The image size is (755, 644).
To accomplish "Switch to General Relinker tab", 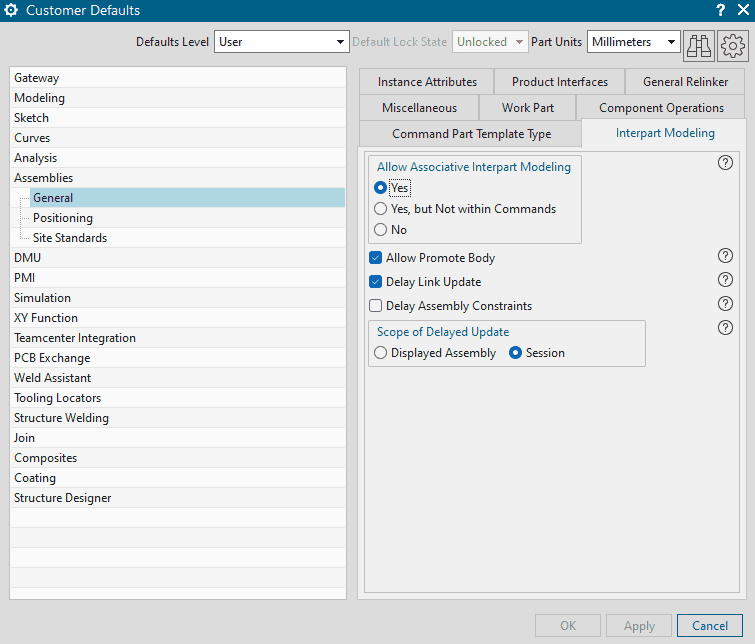I will coord(685,82).
